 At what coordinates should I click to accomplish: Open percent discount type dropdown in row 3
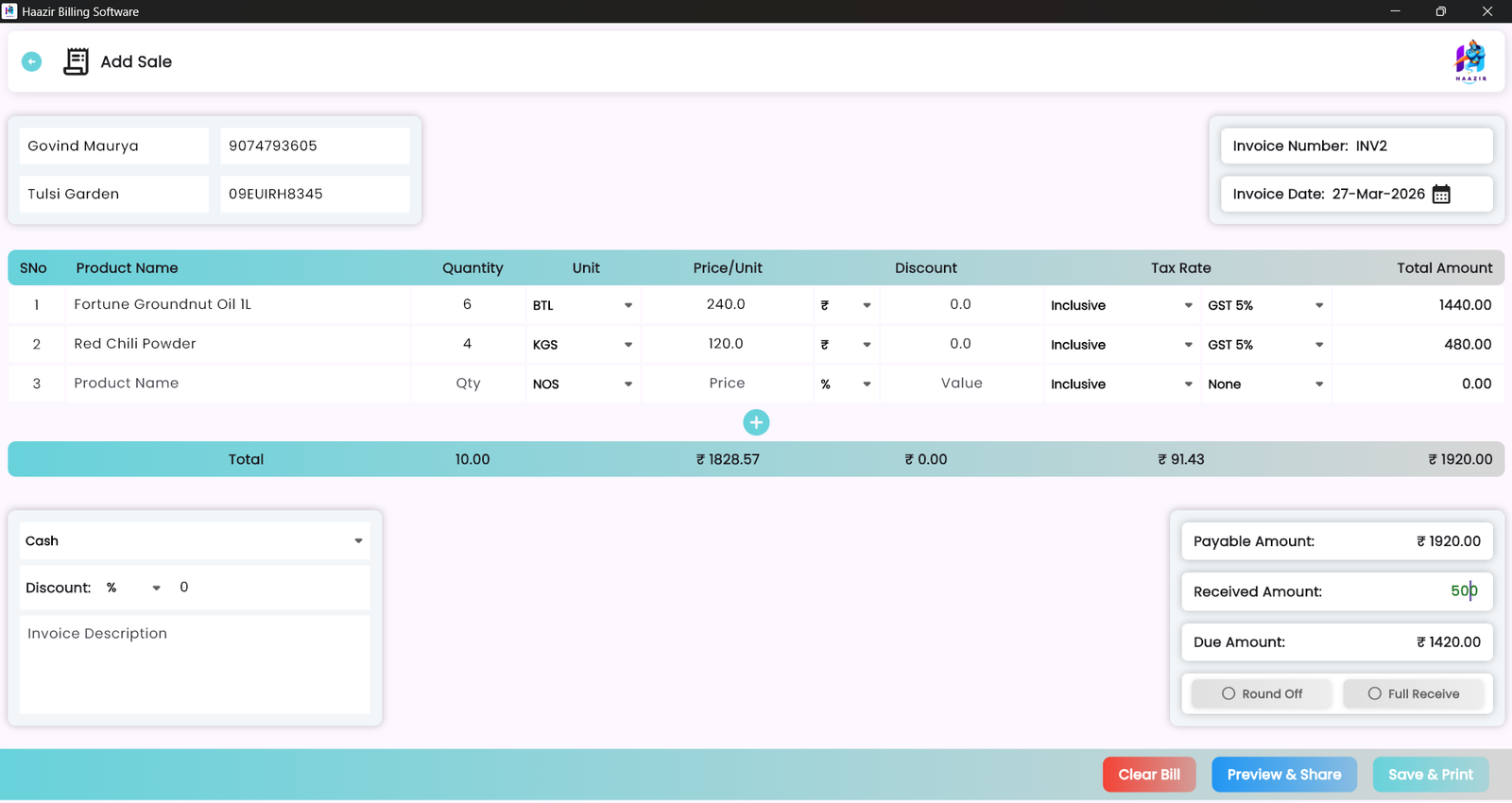pyautogui.click(x=846, y=384)
